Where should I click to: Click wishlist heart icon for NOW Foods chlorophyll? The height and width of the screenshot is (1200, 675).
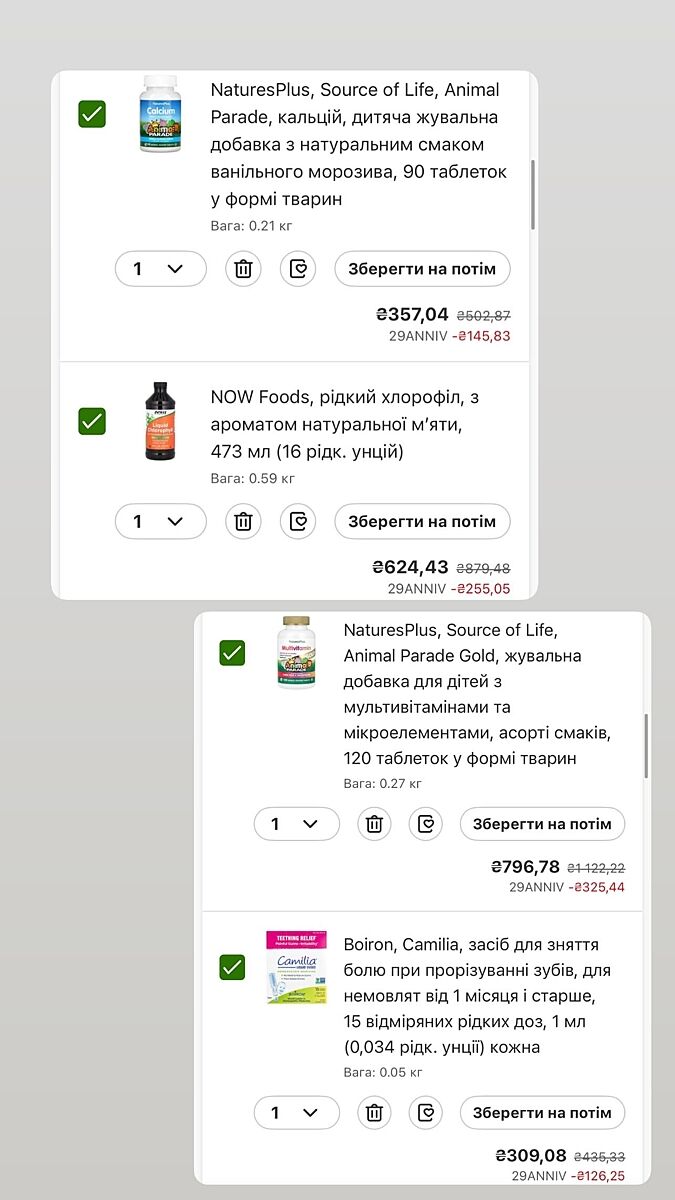298,521
